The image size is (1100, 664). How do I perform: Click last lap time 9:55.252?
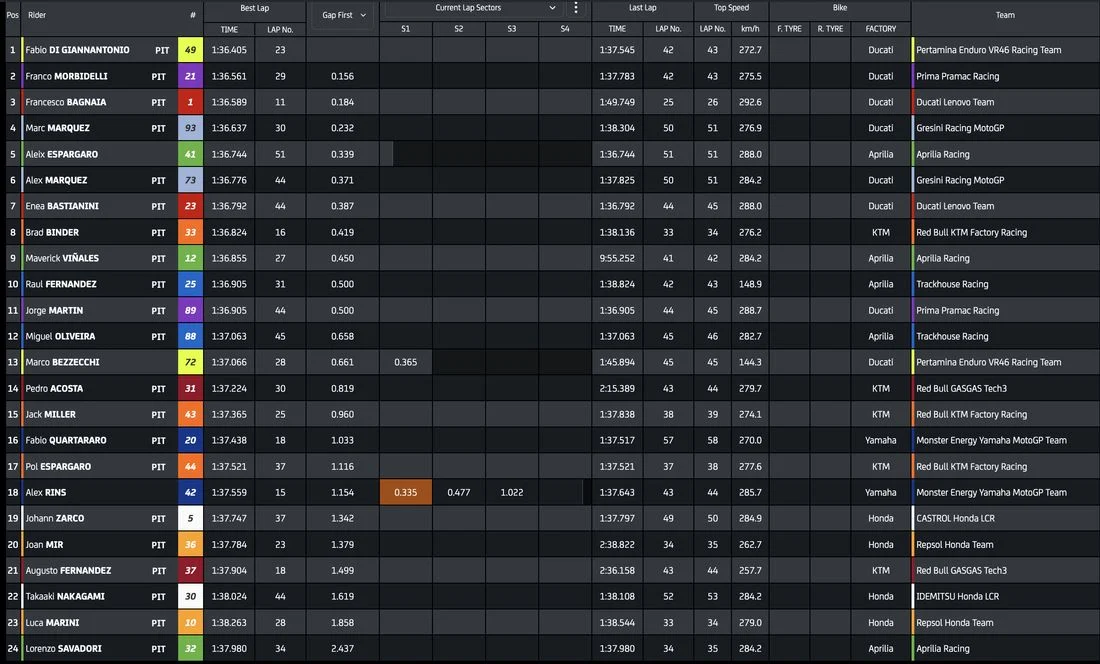[617, 258]
